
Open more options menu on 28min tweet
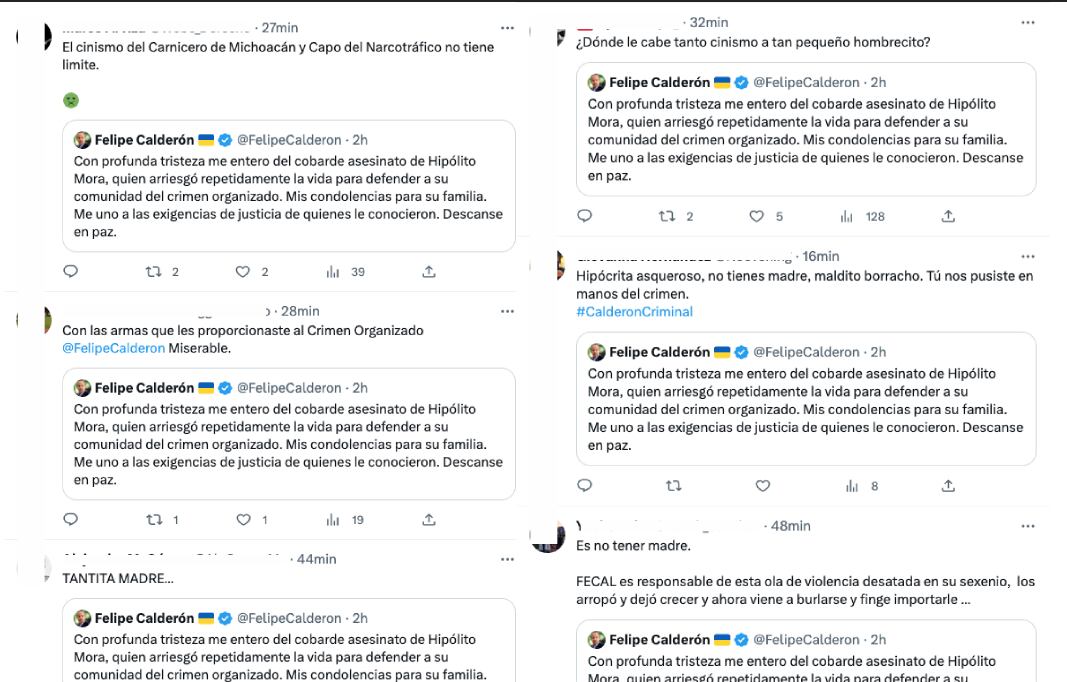click(507, 311)
